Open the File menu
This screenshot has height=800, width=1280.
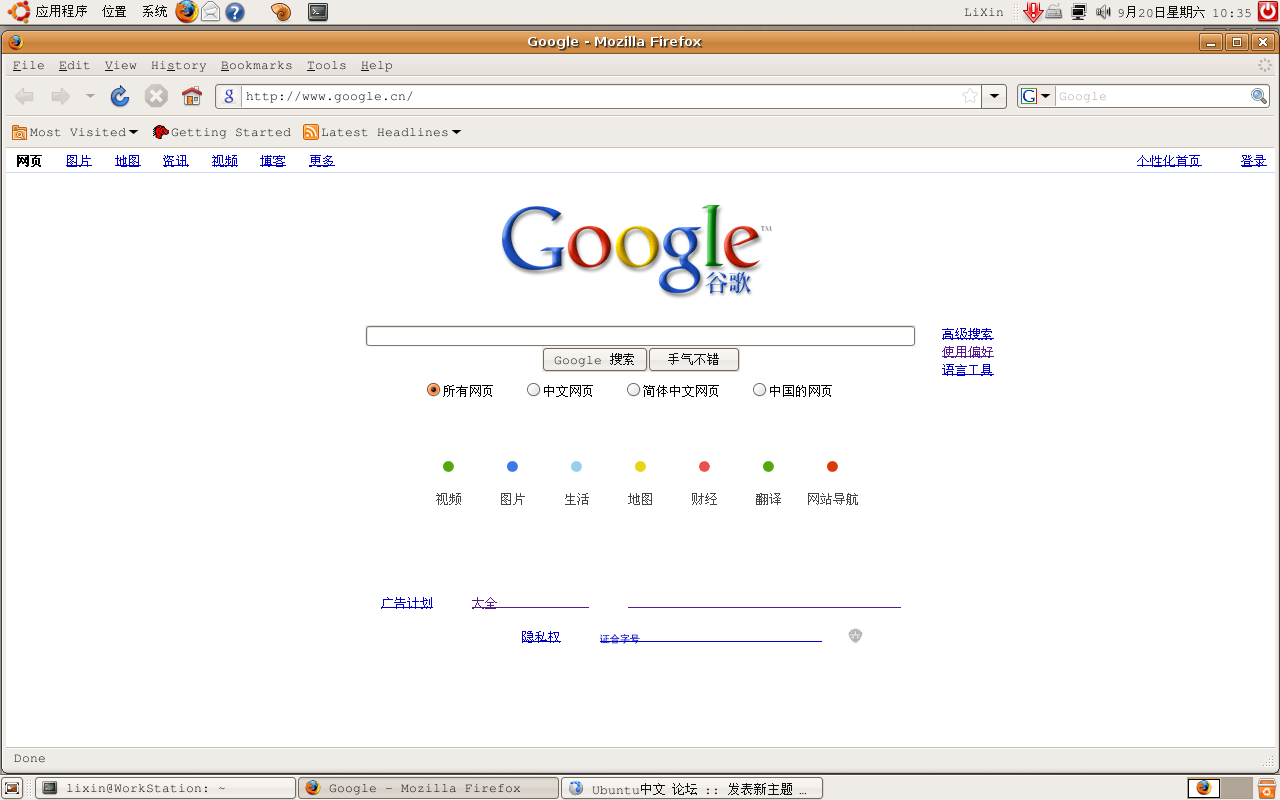click(28, 65)
